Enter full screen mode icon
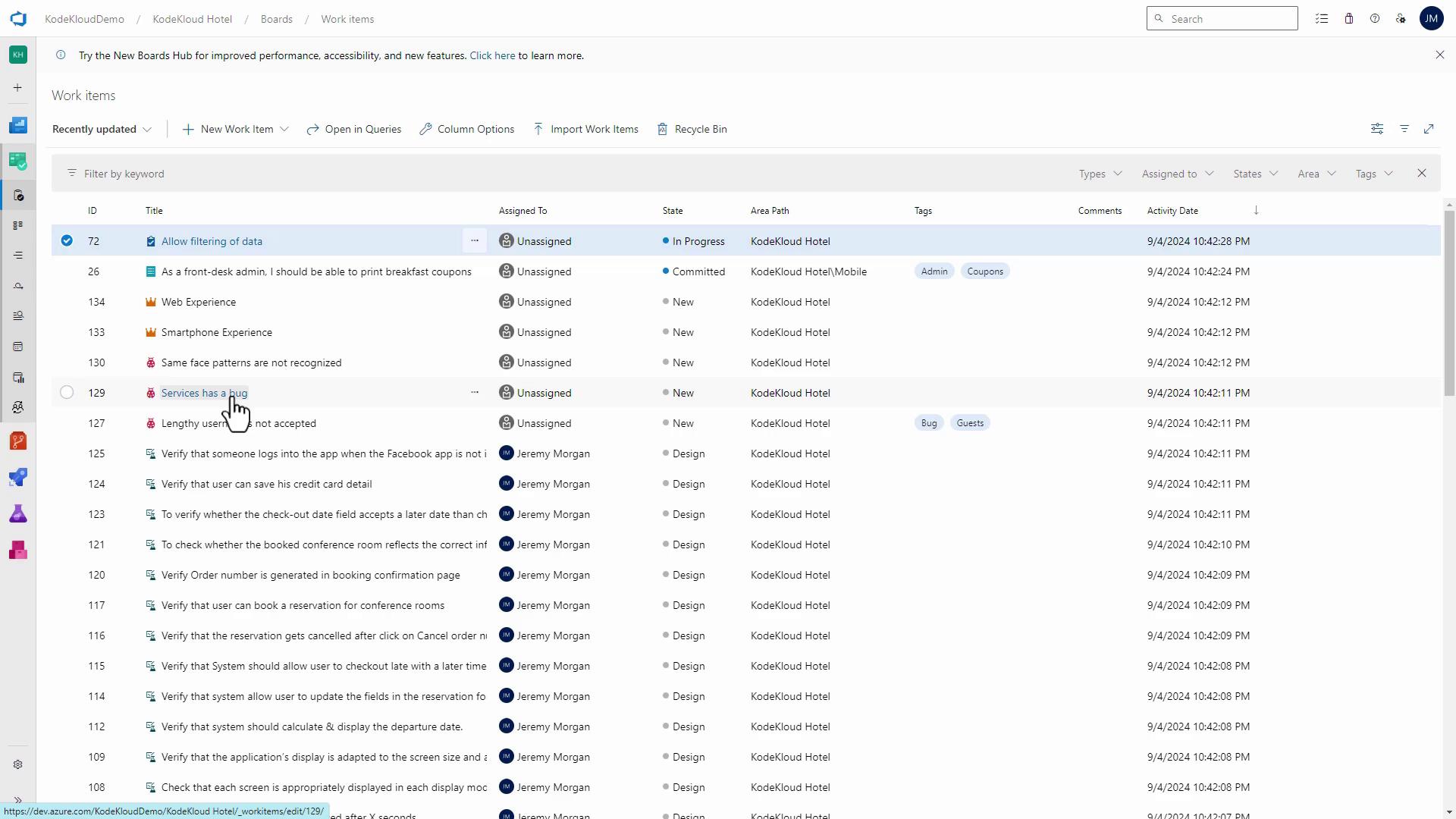The width and height of the screenshot is (1456, 819). pos(1429,129)
